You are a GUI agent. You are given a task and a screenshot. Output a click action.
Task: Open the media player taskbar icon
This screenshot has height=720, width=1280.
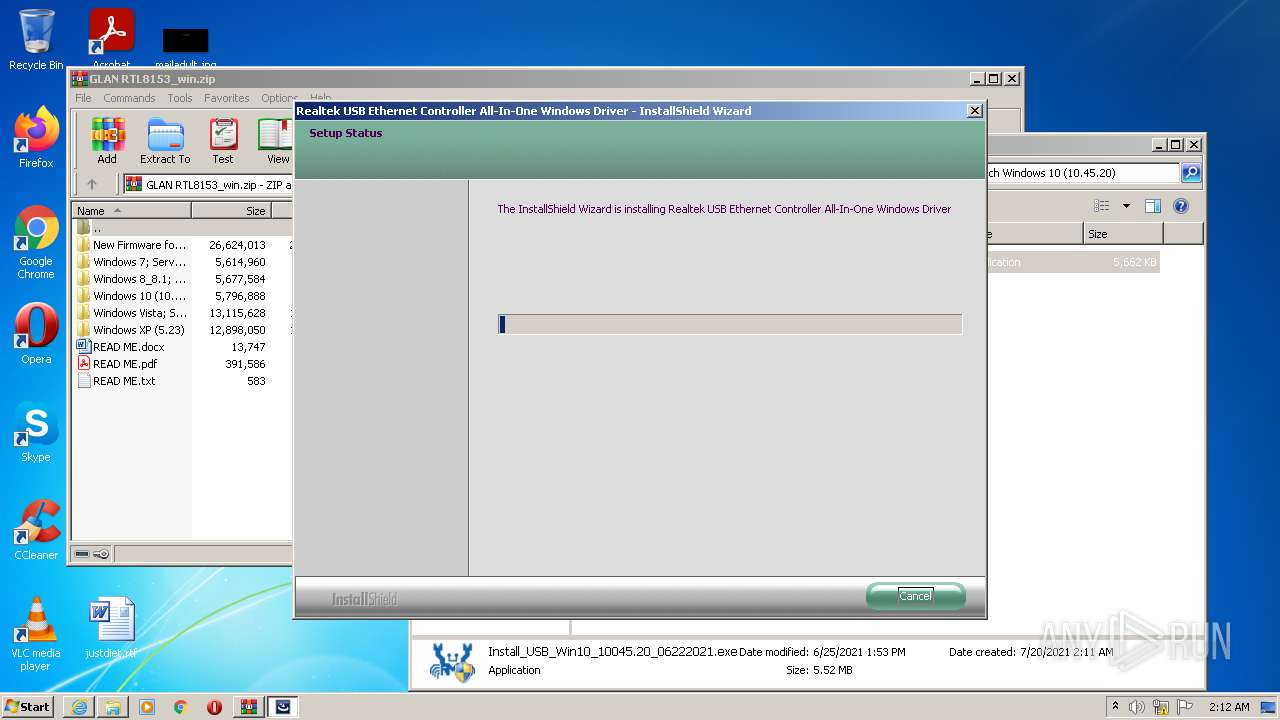point(147,707)
